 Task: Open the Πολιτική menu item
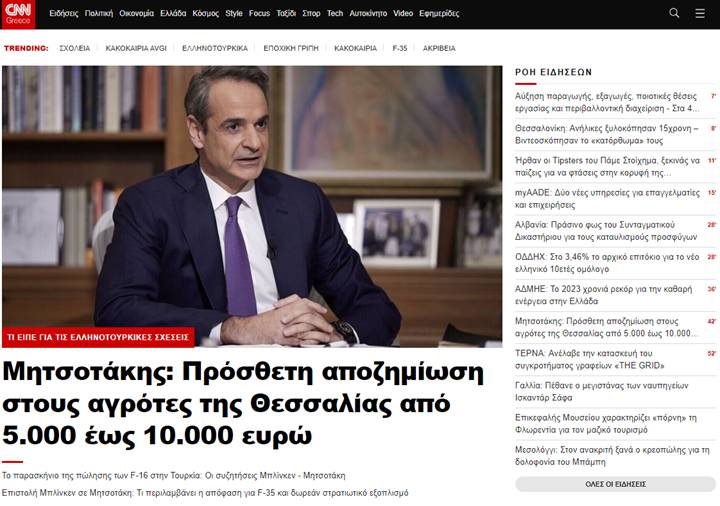pos(99,13)
